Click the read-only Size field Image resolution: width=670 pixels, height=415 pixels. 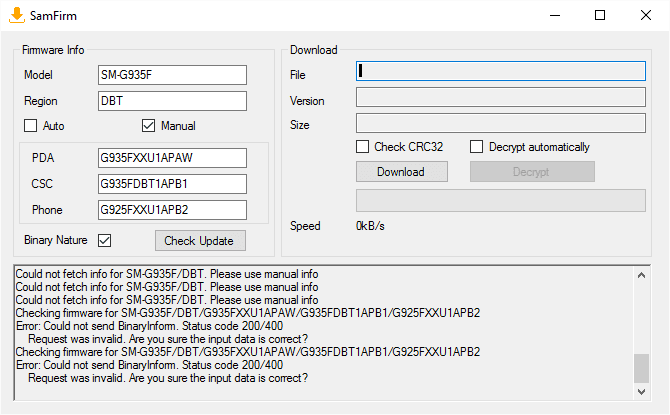pos(501,123)
